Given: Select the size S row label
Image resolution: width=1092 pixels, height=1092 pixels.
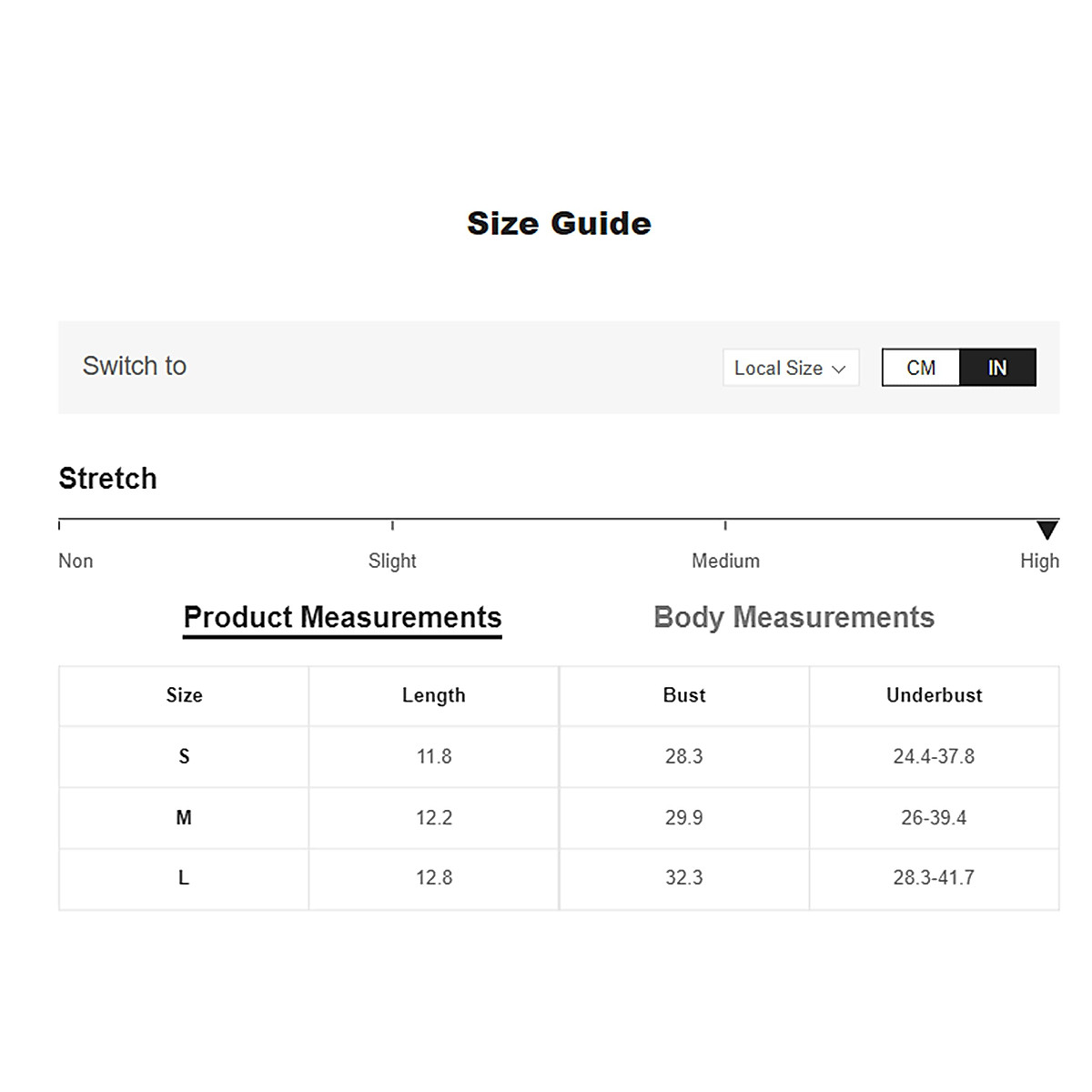Looking at the screenshot, I should [x=184, y=756].
